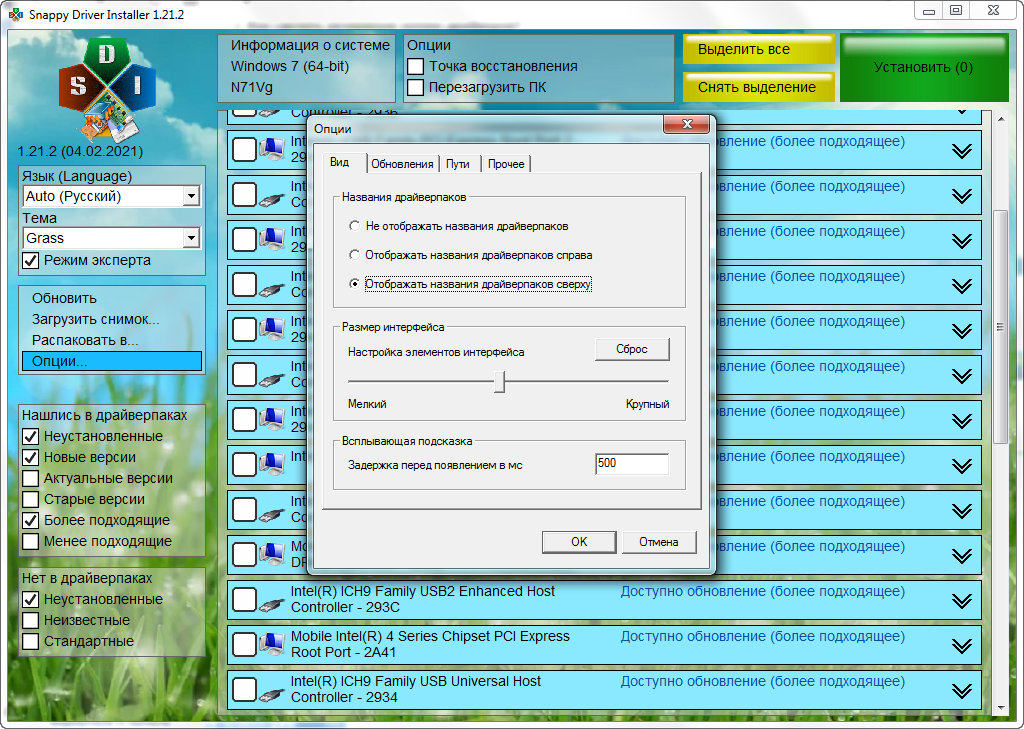The height and width of the screenshot is (729, 1024).
Task: Enable Точка восстановления checkbox
Action: click(x=416, y=66)
